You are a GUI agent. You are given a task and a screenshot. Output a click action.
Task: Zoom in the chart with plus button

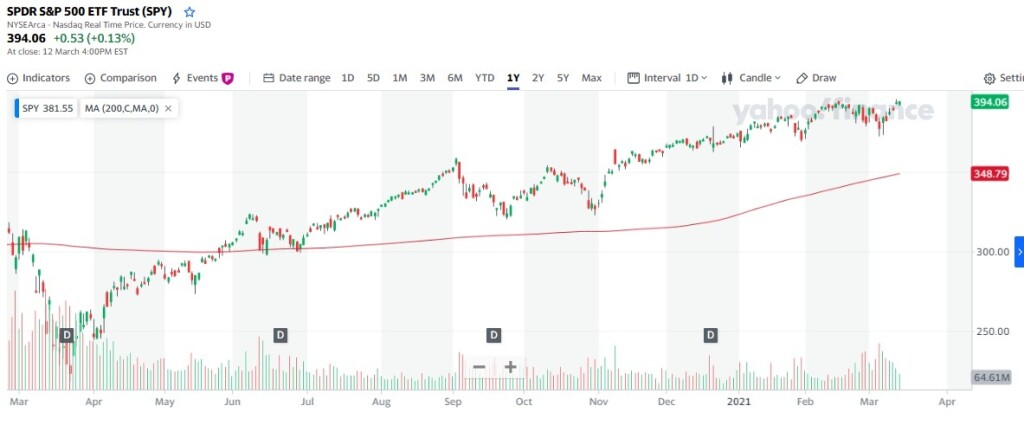[x=510, y=367]
